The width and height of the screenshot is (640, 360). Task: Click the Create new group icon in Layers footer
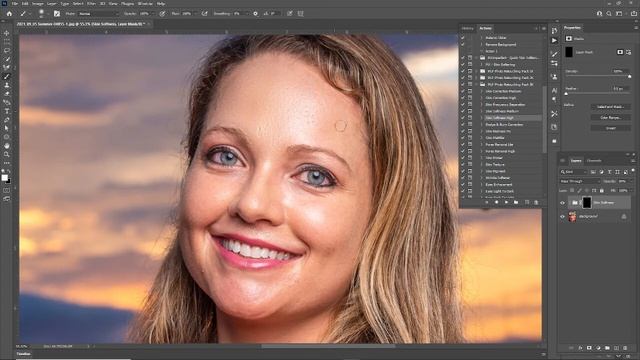point(607,348)
